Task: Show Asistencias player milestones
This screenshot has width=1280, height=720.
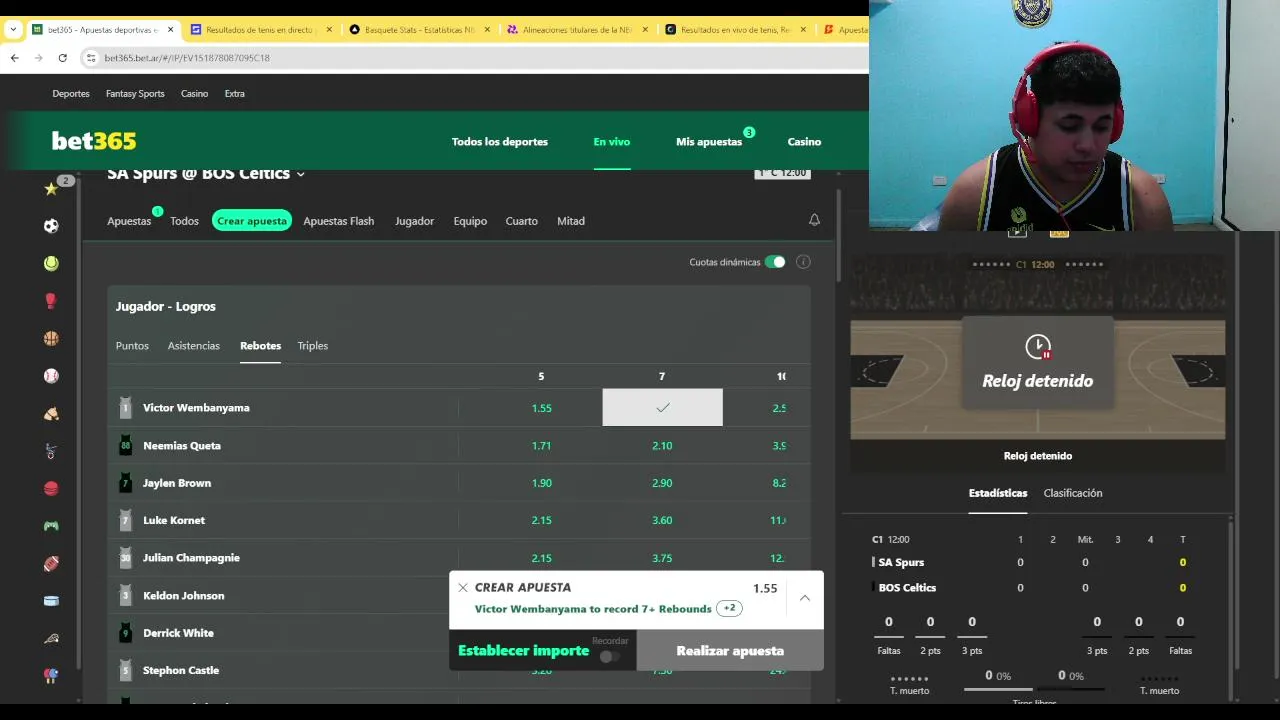Action: pyautogui.click(x=194, y=346)
